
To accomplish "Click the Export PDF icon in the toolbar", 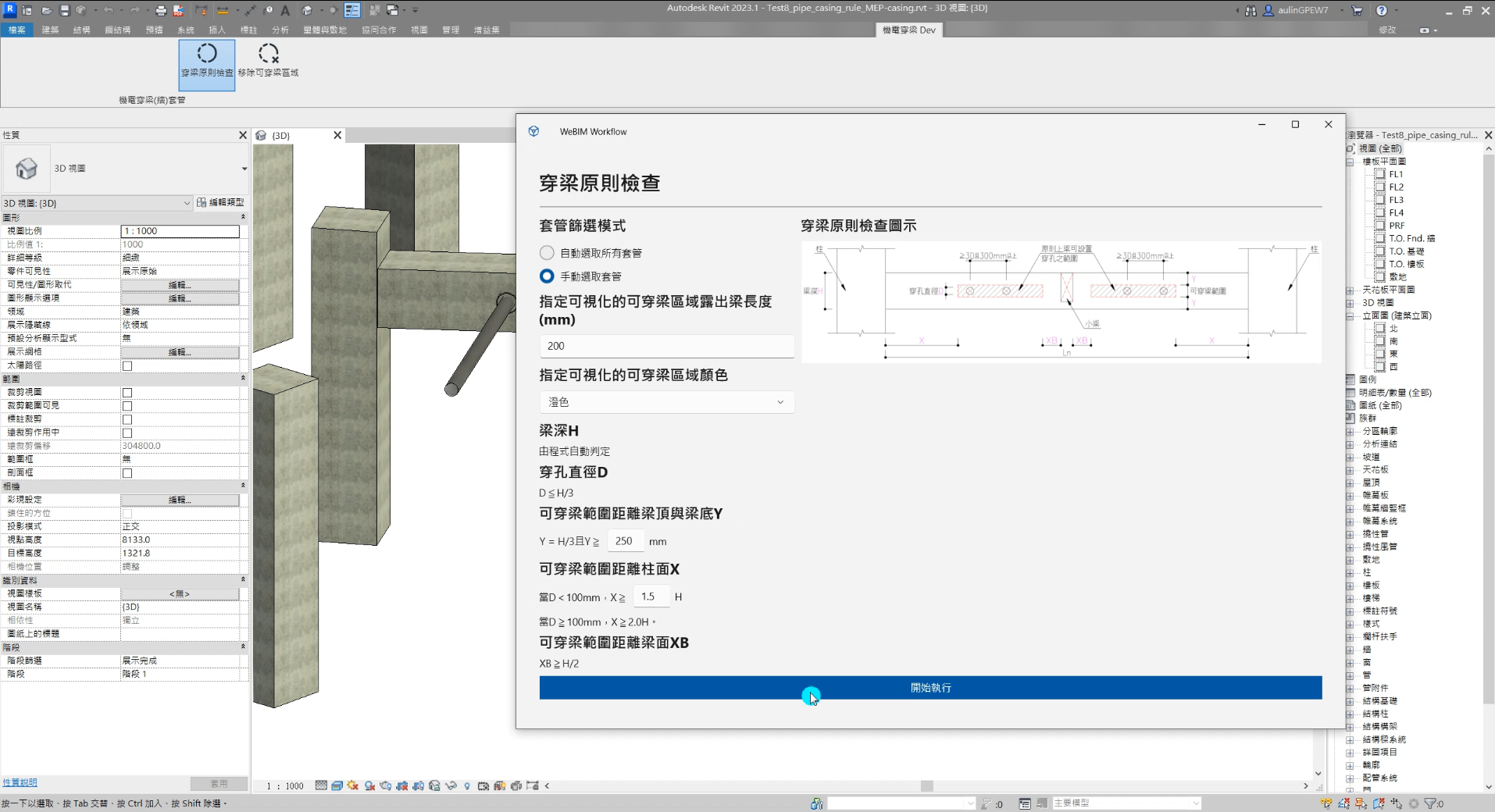I will pos(178,10).
